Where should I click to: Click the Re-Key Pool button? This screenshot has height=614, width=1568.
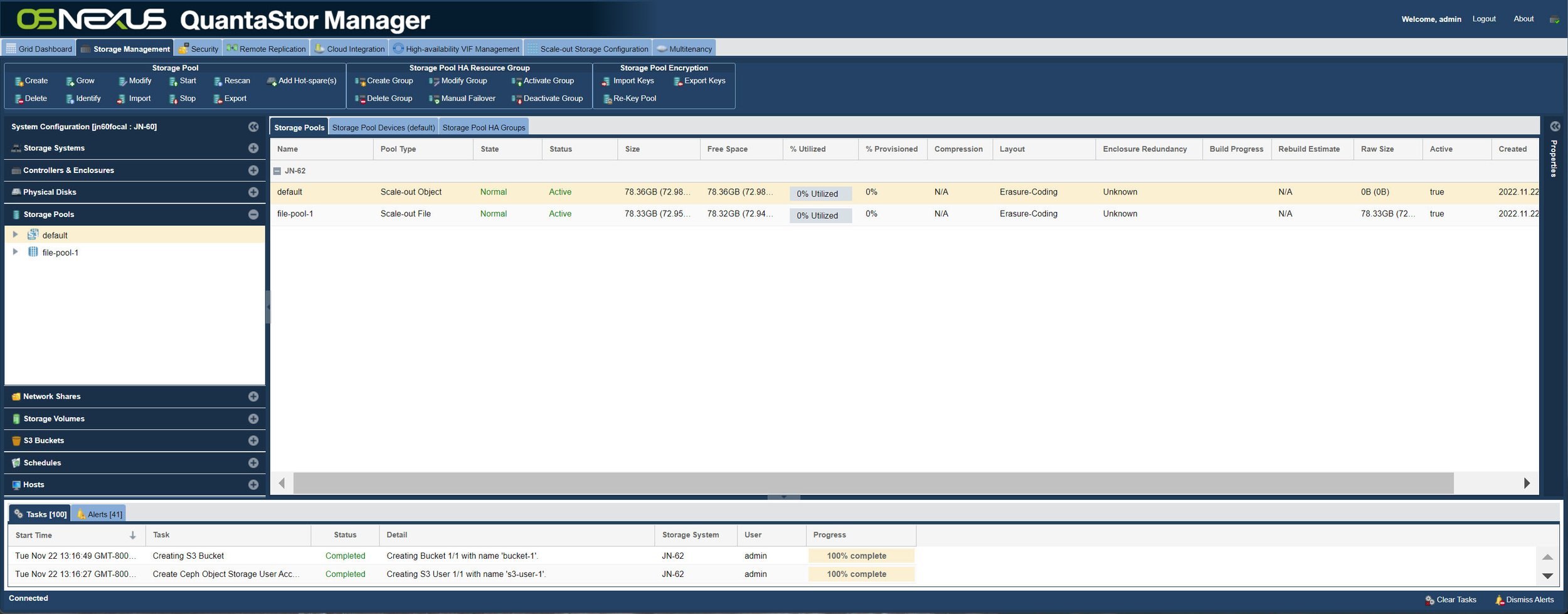pyautogui.click(x=630, y=98)
